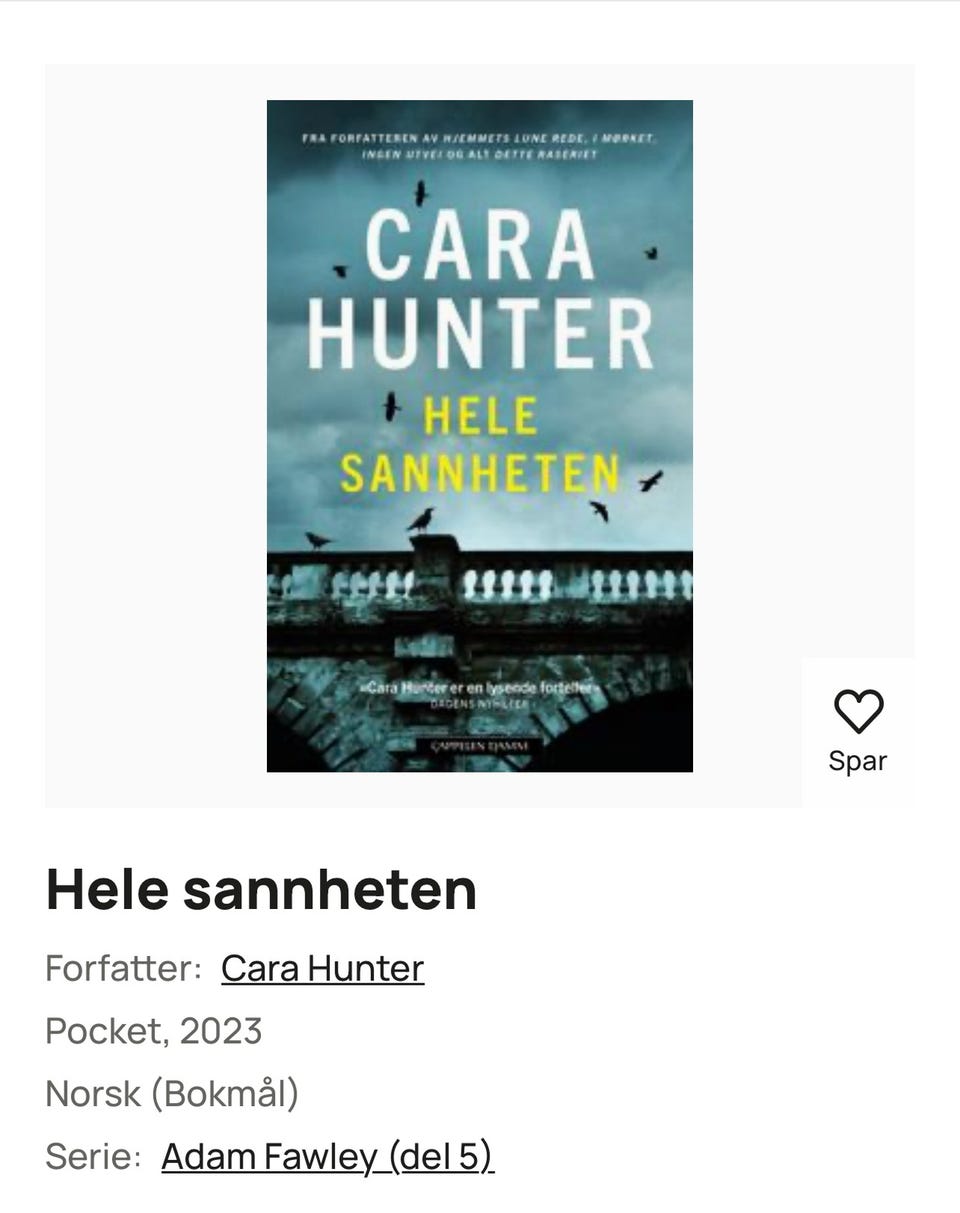Screen dimensions: 960x1213
Task: Click the Dagens Næringsliv quote on the cover
Action: [x=478, y=694]
